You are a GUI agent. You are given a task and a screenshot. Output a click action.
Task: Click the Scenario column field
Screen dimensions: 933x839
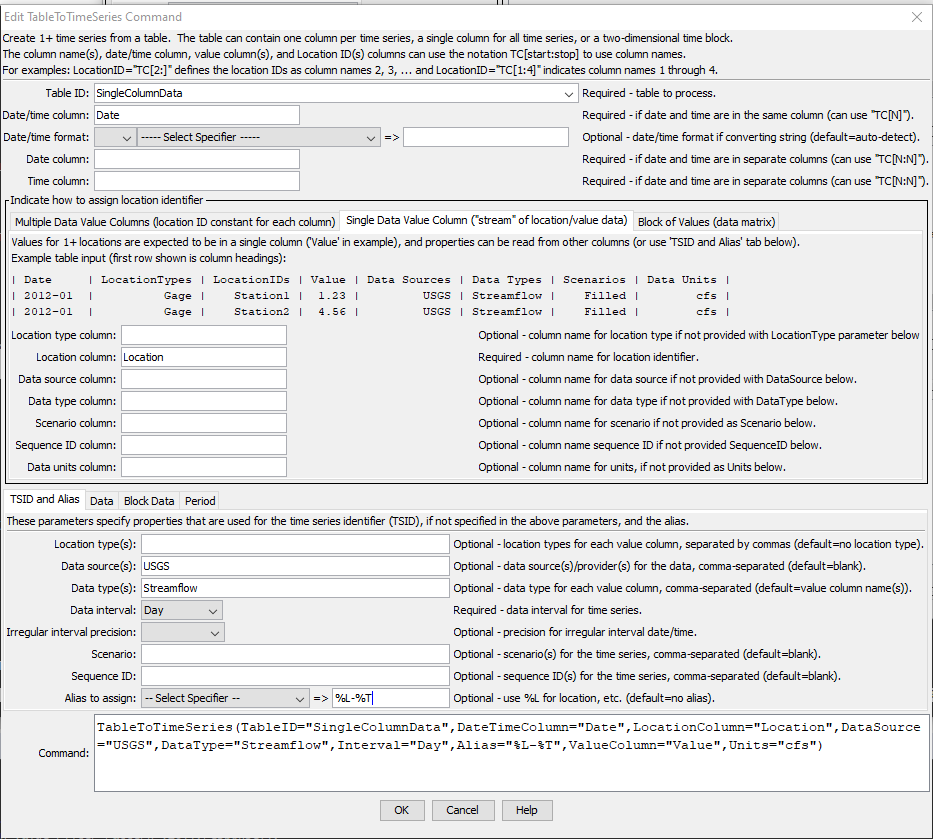click(204, 424)
